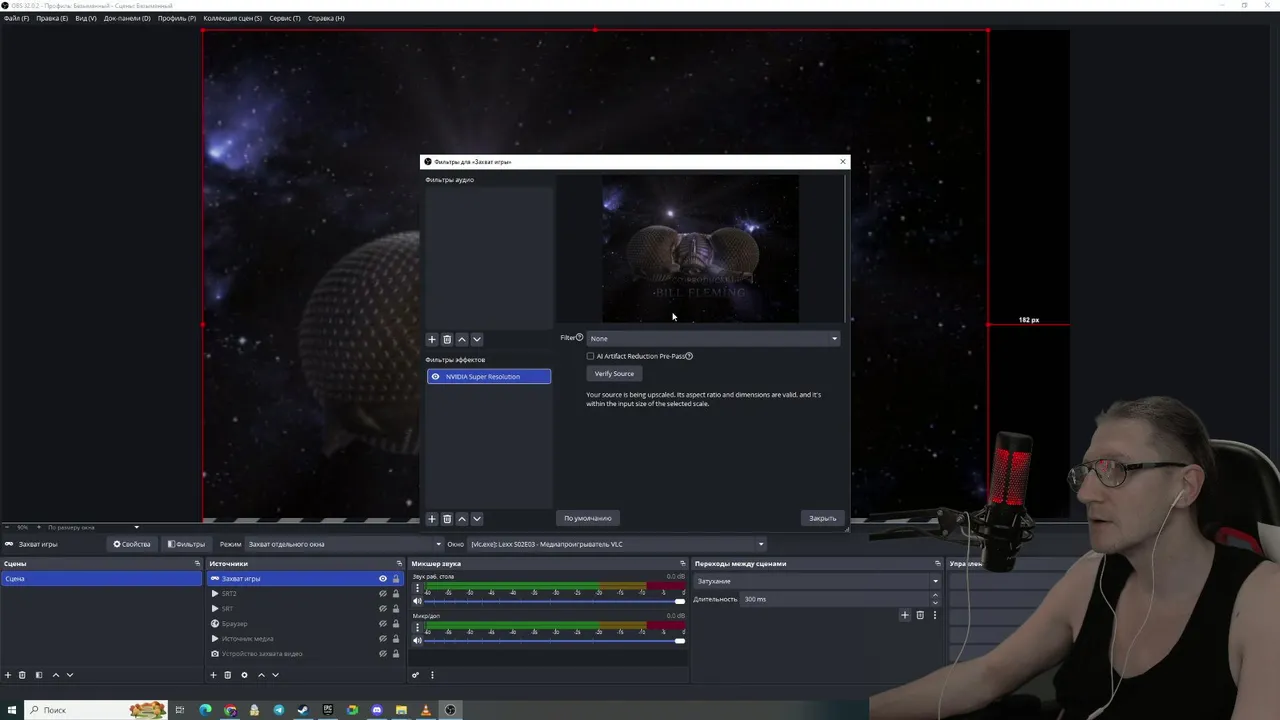Mute Микр/доп speaker icon

coord(417,640)
